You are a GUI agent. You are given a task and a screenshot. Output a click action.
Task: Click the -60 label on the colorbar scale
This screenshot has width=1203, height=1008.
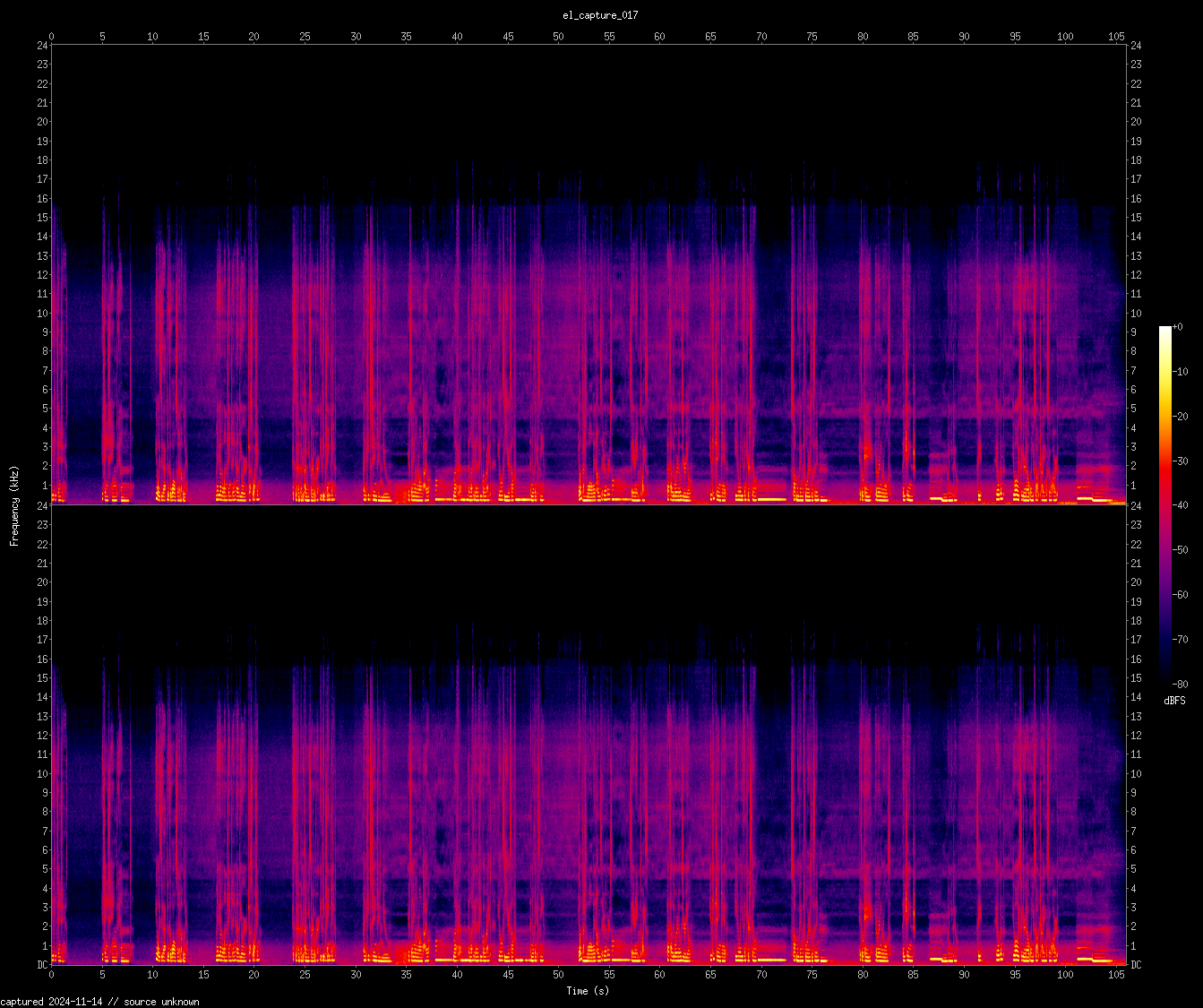click(1181, 595)
